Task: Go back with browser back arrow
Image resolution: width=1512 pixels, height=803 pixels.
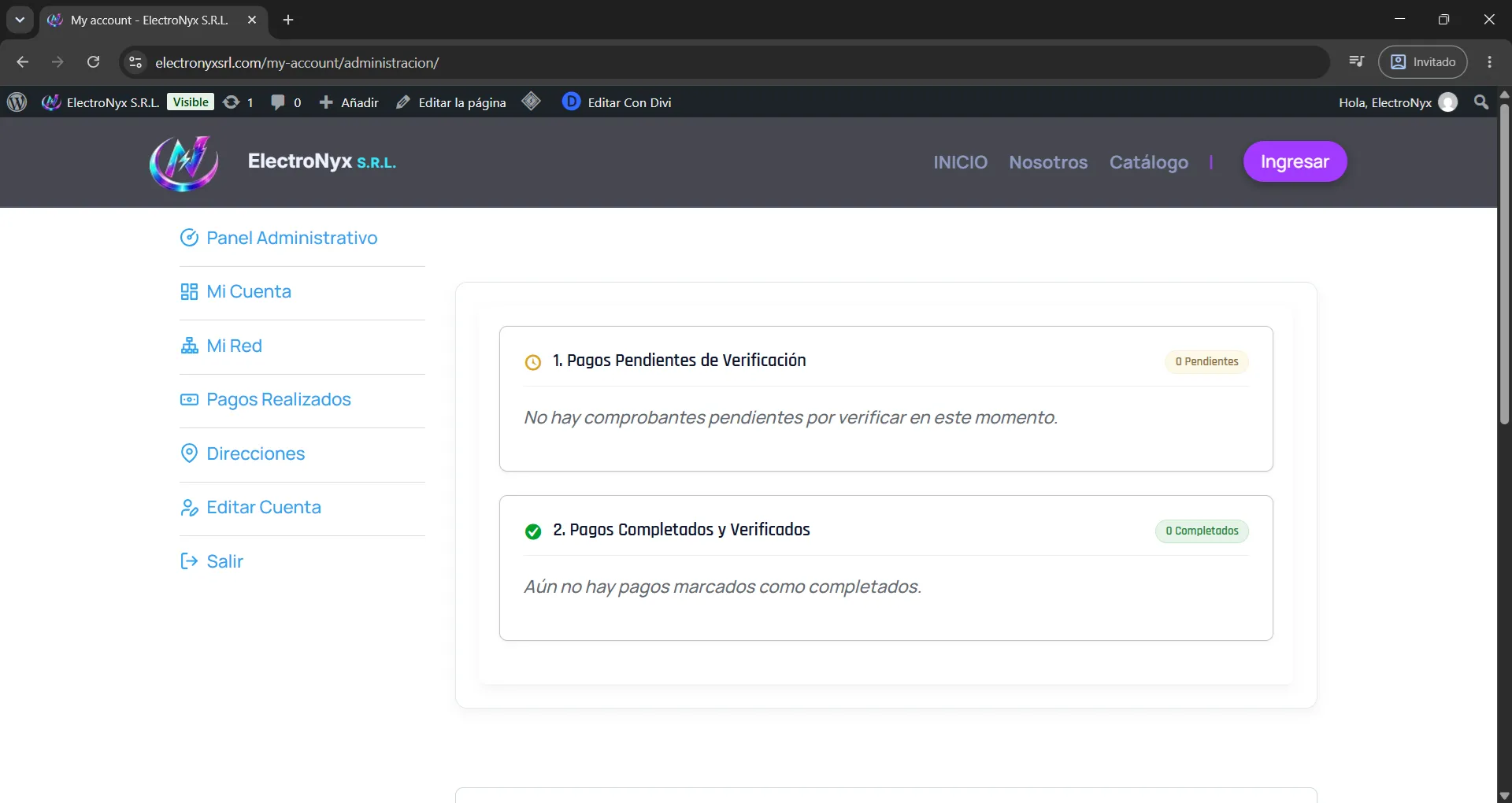Action: coord(22,62)
